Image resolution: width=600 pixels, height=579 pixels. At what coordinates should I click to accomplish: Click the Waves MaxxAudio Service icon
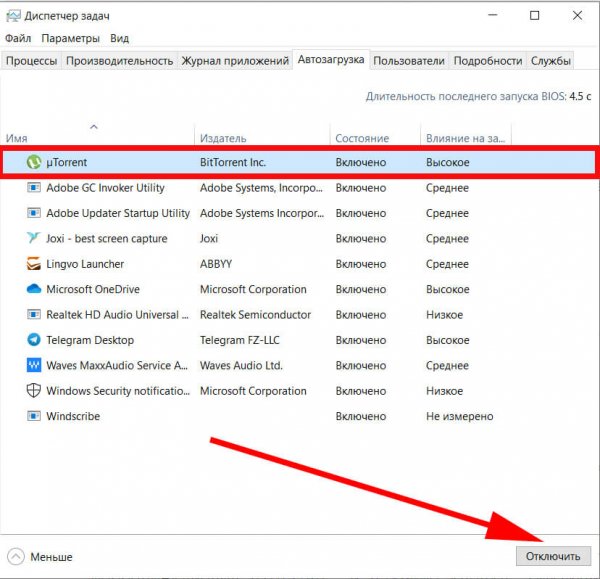[34, 366]
